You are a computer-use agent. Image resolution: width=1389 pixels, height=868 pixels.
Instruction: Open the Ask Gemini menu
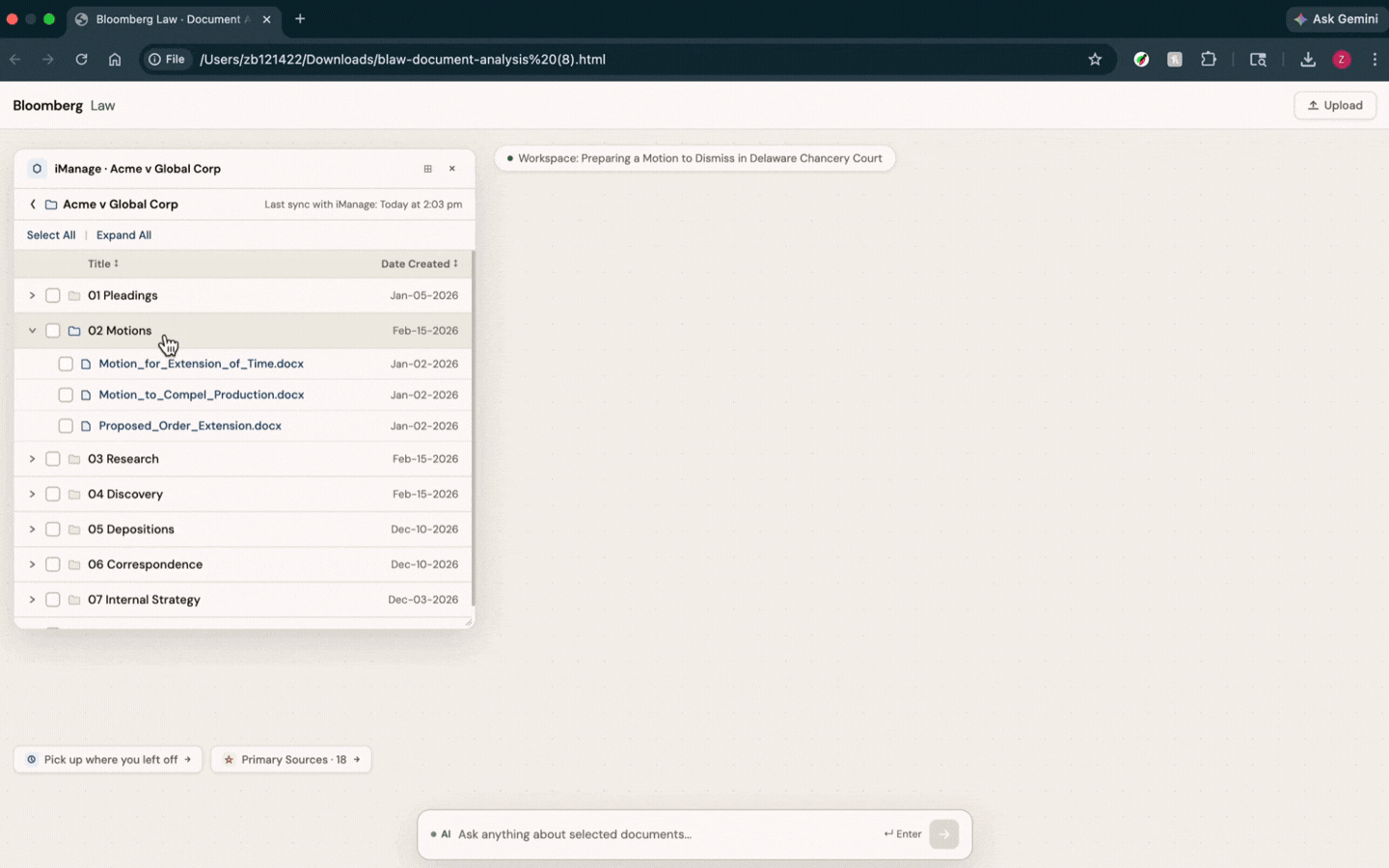(1337, 18)
